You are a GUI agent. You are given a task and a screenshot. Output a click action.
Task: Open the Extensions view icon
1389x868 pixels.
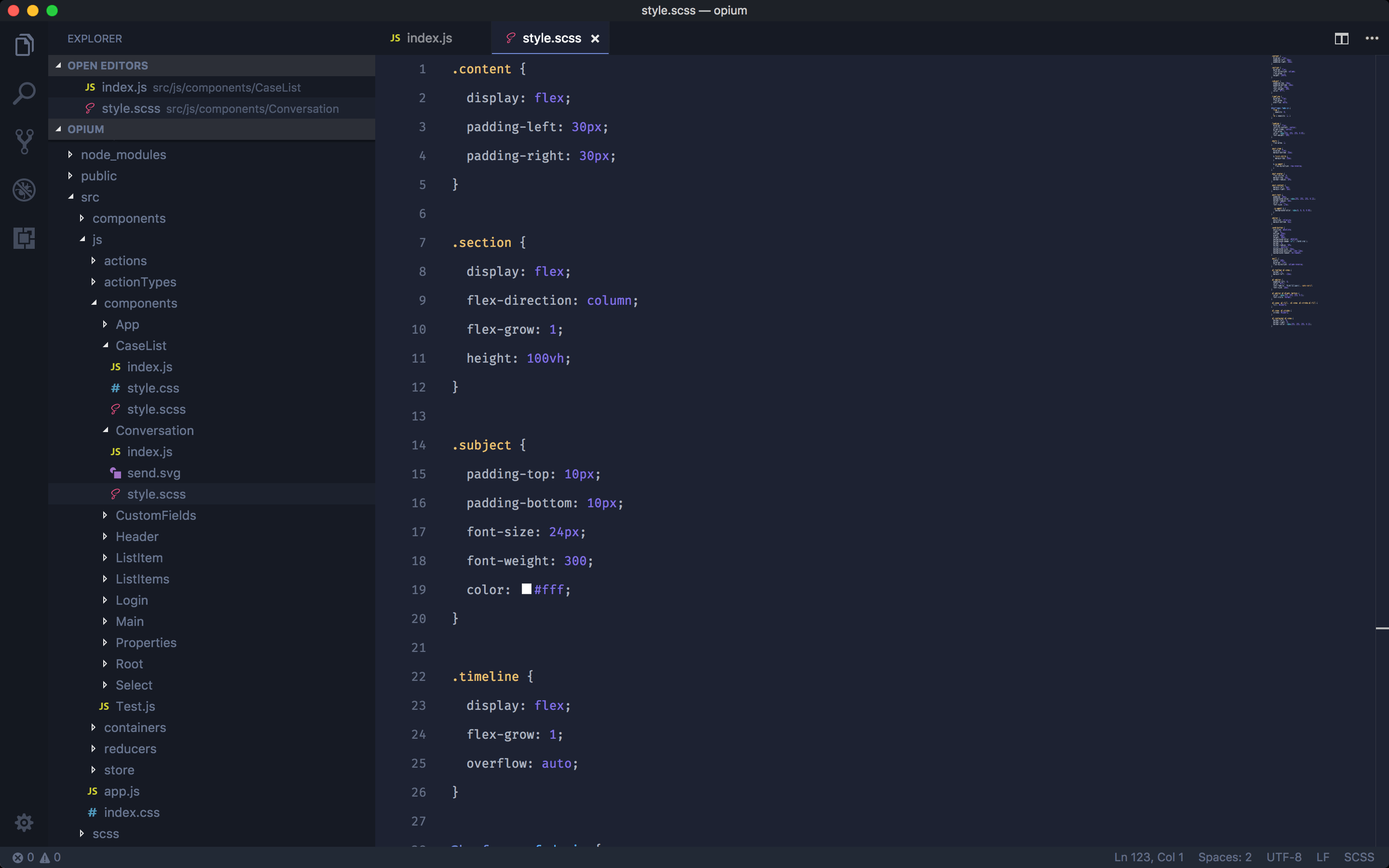tap(24, 238)
